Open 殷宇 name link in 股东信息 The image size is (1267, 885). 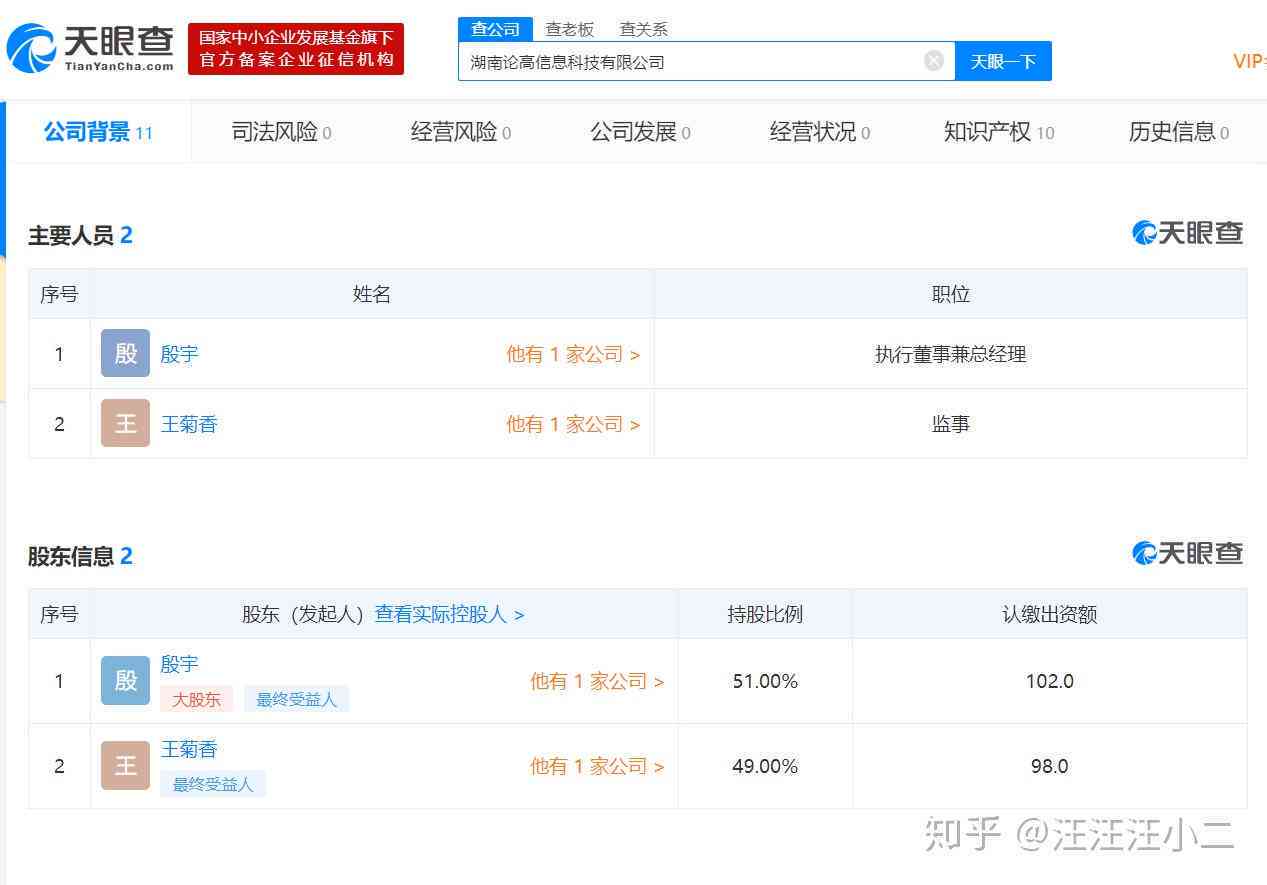[x=180, y=664]
